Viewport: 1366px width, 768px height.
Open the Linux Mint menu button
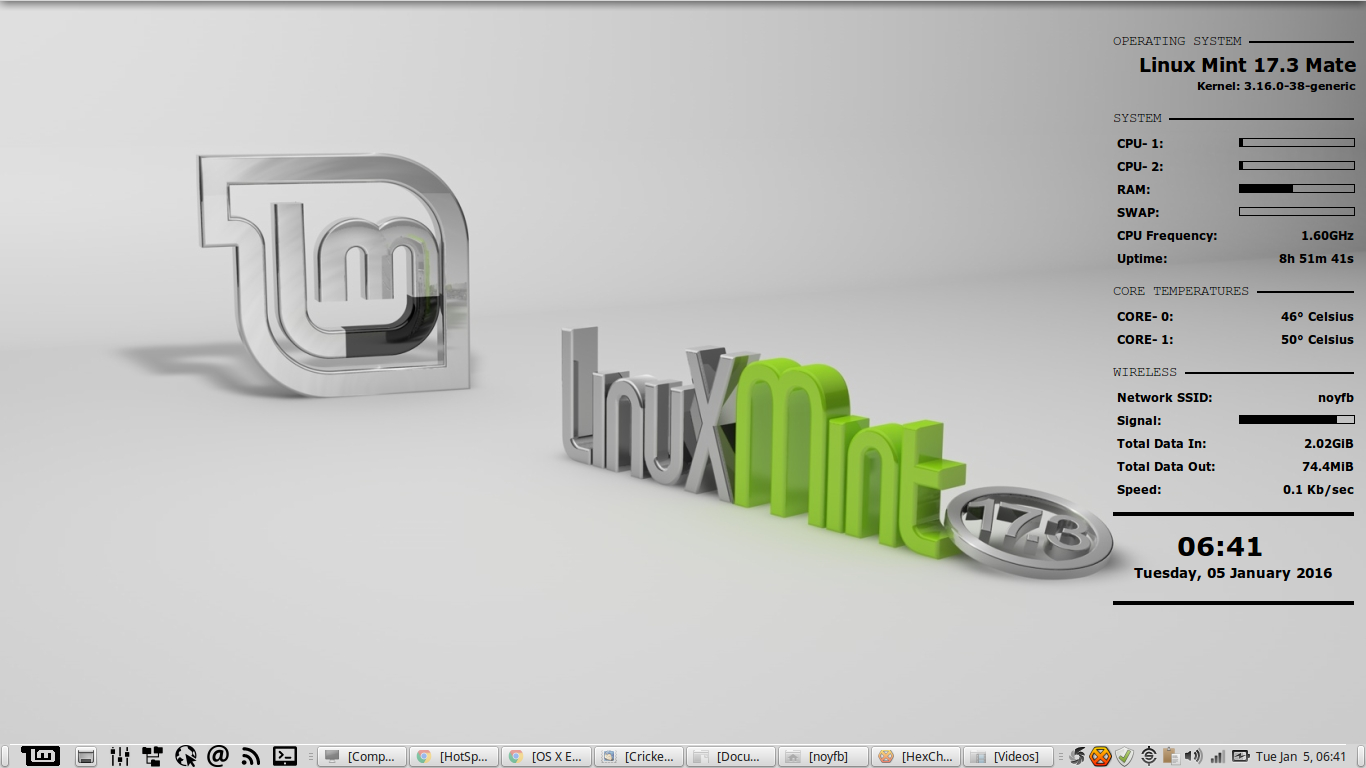[41, 756]
